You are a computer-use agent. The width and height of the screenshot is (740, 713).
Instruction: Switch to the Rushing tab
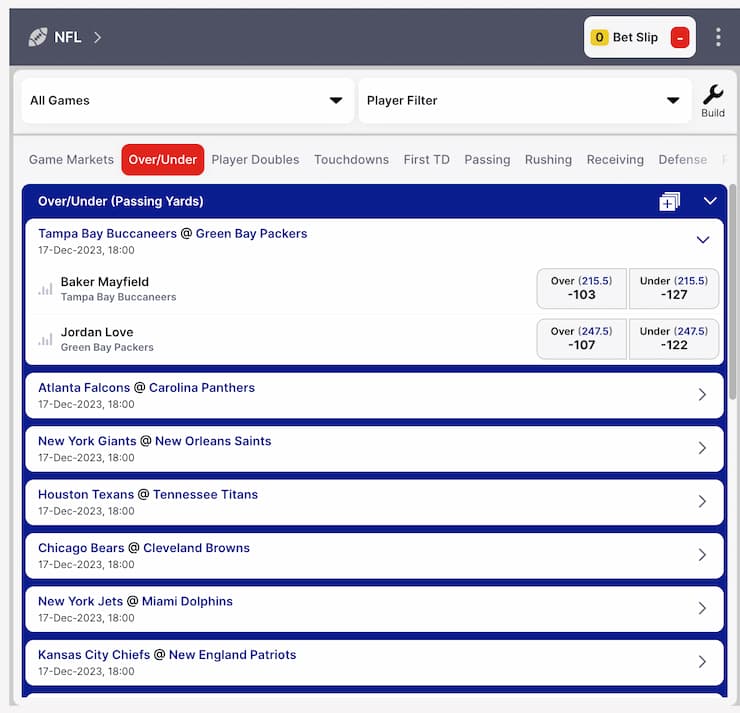(548, 159)
